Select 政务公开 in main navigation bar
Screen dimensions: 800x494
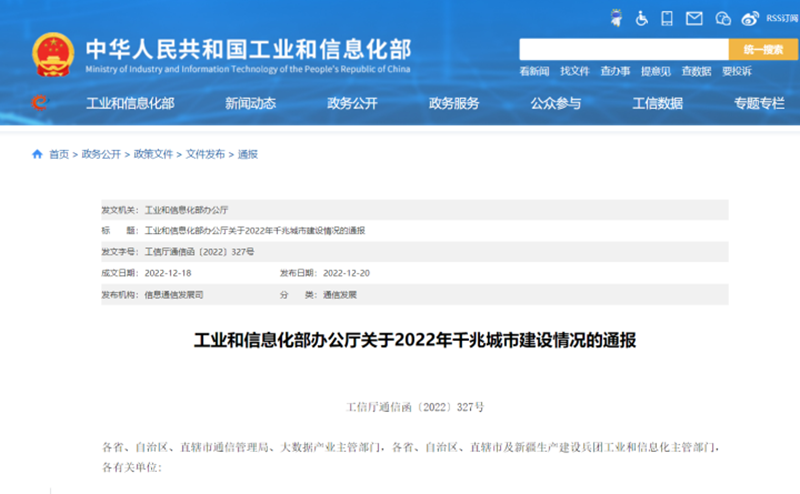pos(352,103)
